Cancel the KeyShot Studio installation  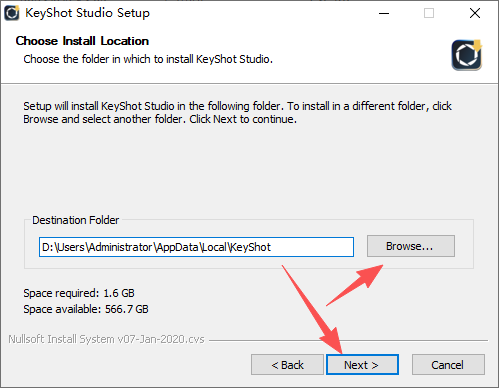tap(448, 365)
